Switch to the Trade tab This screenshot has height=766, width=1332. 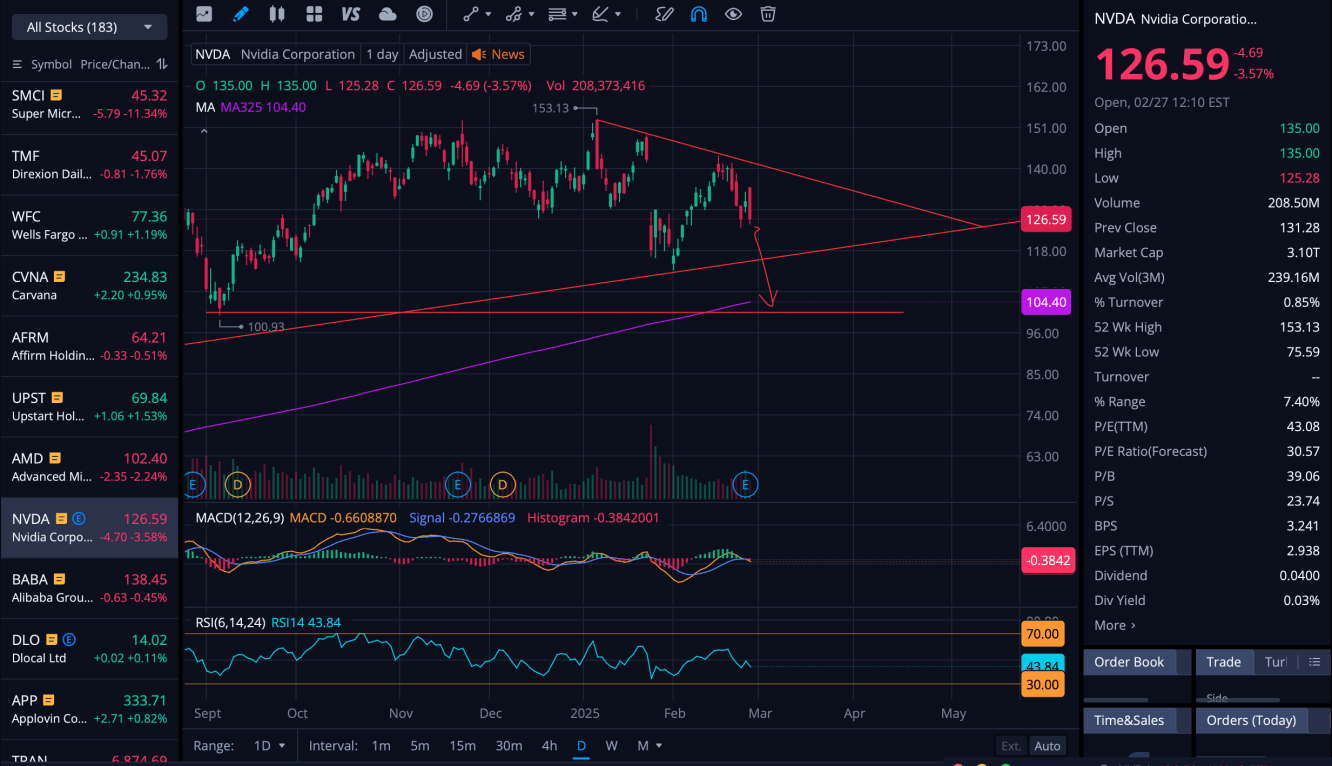point(1223,662)
